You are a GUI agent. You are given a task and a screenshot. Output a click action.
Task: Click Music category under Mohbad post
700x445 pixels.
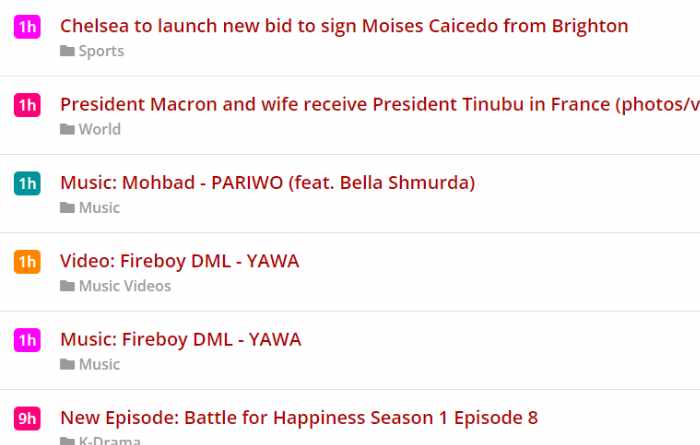point(99,208)
